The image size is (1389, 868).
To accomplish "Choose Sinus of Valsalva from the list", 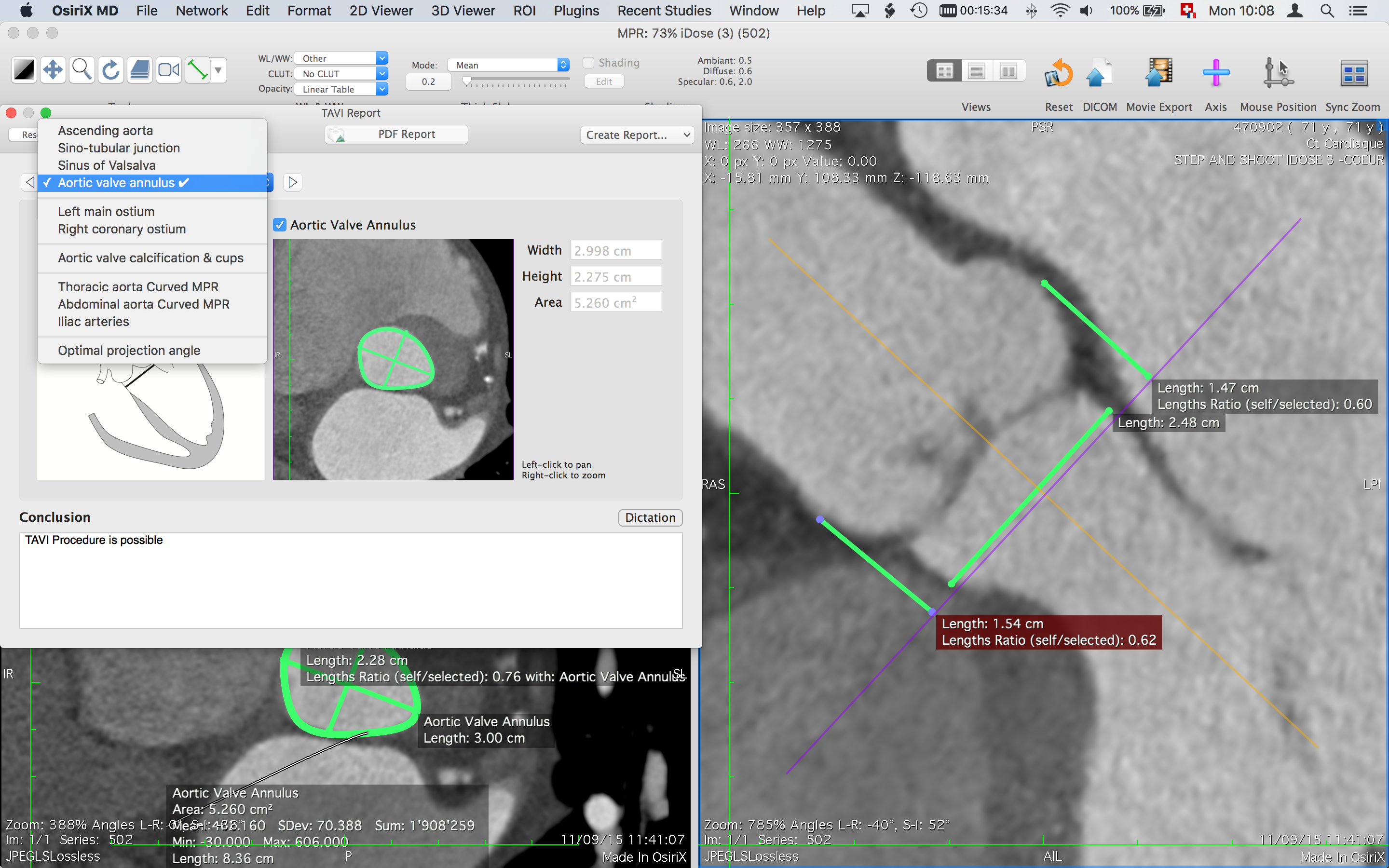I will [x=152, y=165].
